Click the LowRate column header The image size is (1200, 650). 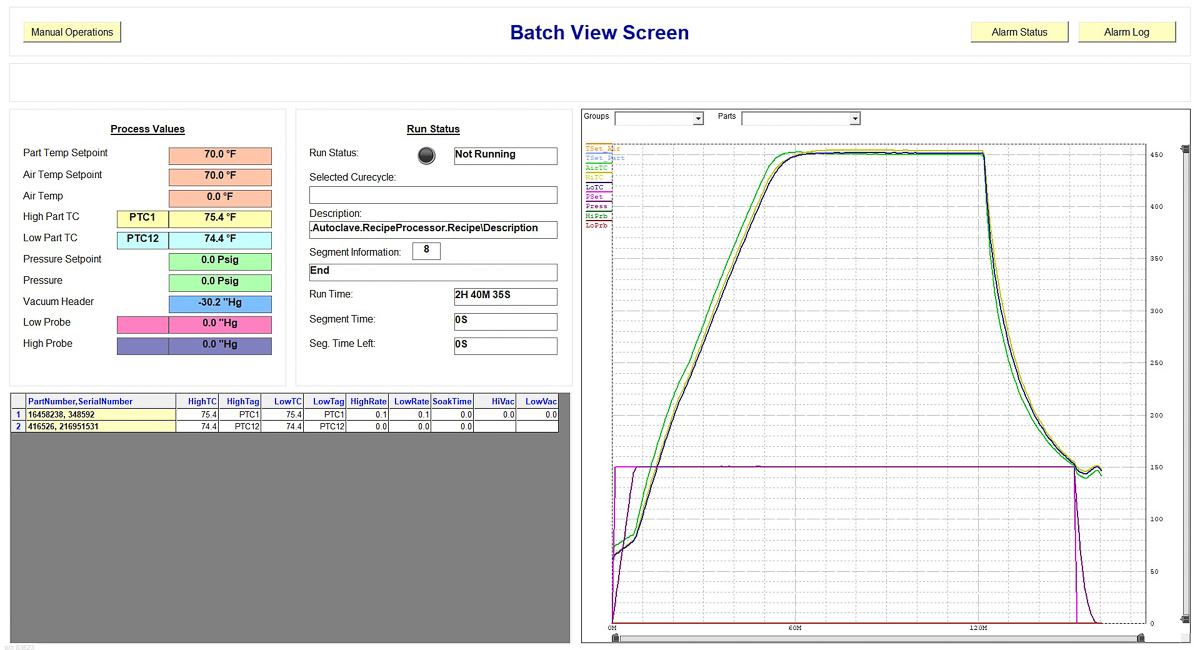(x=410, y=401)
